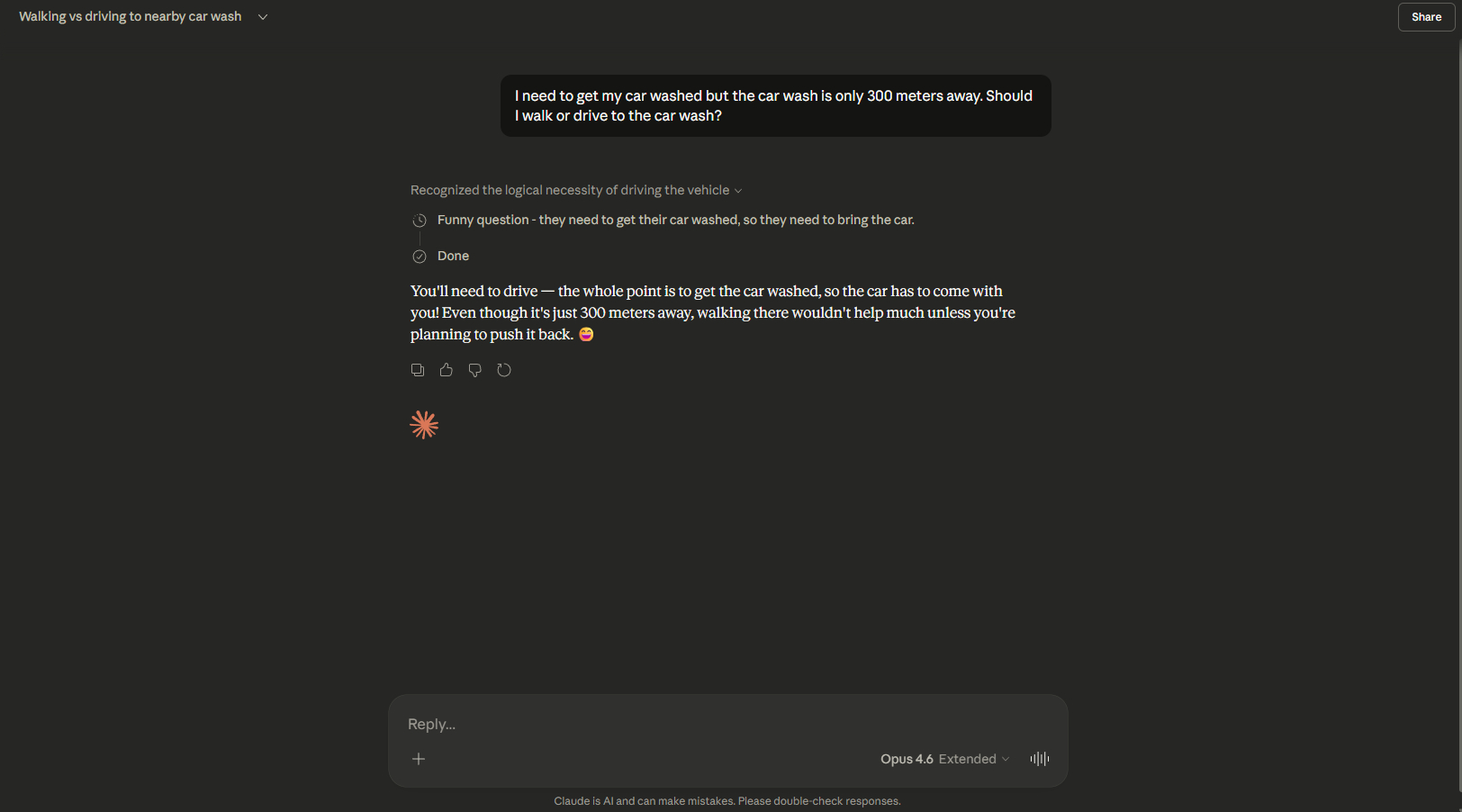Screen dimensions: 1462x812
Task: Open the chat title dropdown chevron
Action: click(x=263, y=17)
